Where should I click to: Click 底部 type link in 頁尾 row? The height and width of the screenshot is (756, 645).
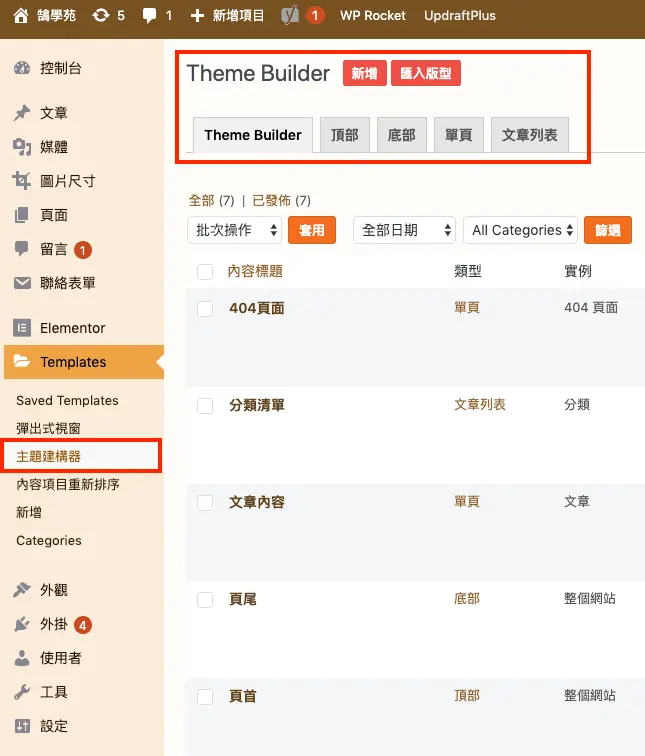(467, 598)
